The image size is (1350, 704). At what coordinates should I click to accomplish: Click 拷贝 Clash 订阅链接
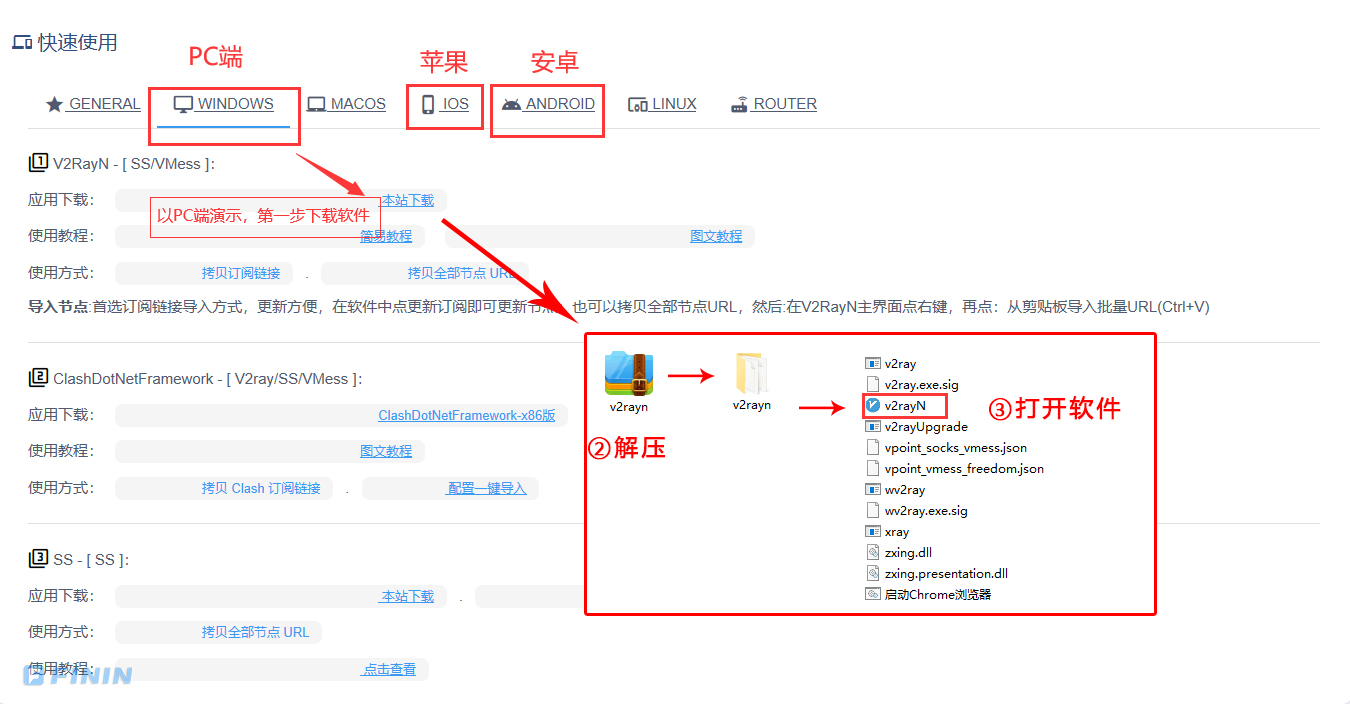tap(261, 488)
